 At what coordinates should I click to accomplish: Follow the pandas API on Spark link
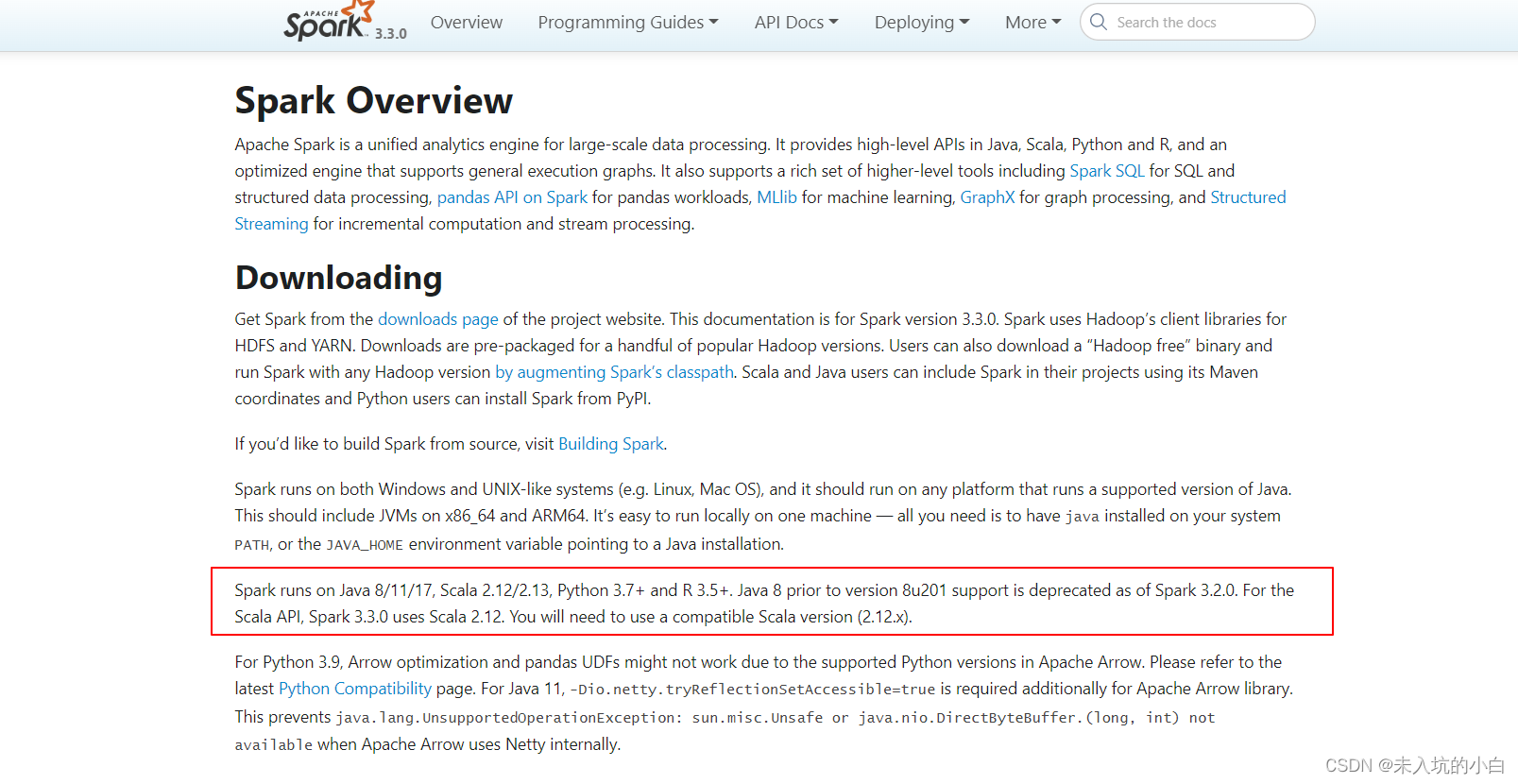[x=512, y=197]
